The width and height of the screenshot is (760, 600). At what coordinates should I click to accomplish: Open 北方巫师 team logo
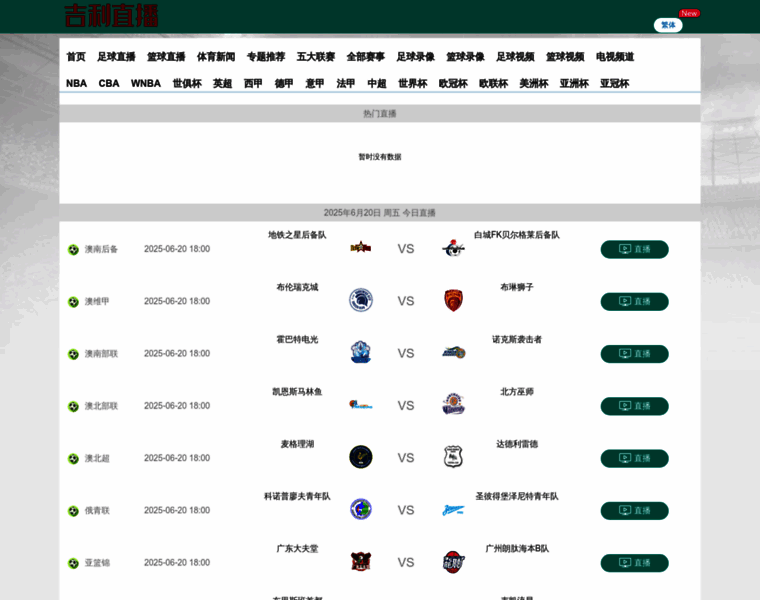(454, 404)
